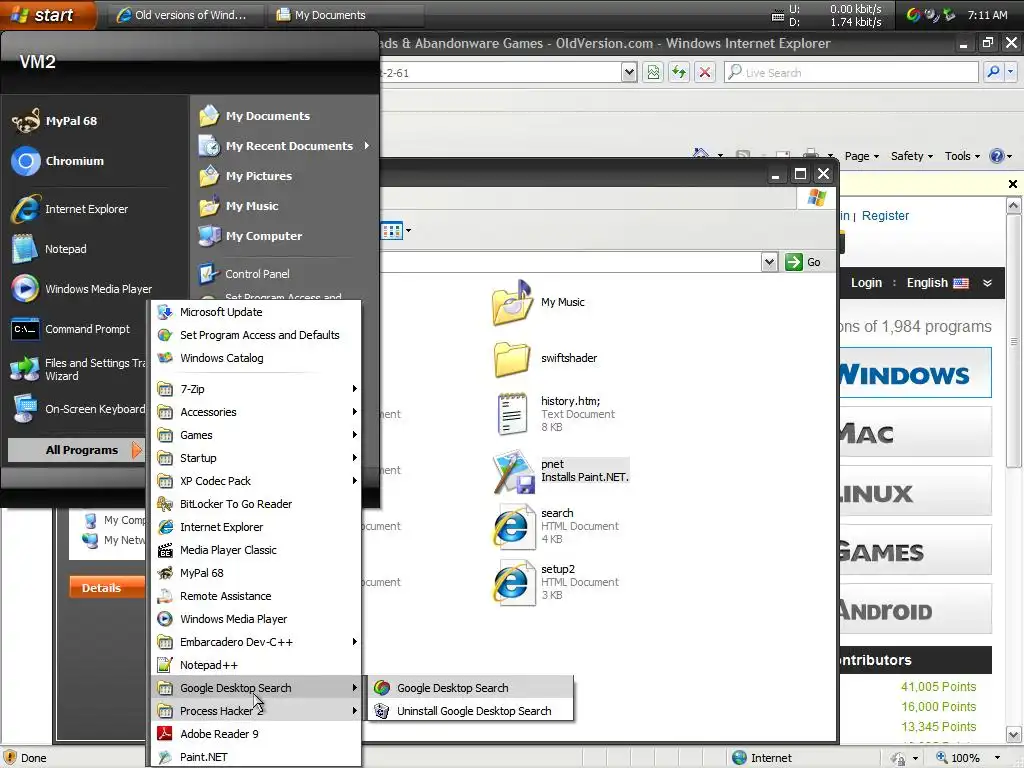This screenshot has height=768, width=1024.
Task: Open Adobe Reader 9
Action: [256, 734]
